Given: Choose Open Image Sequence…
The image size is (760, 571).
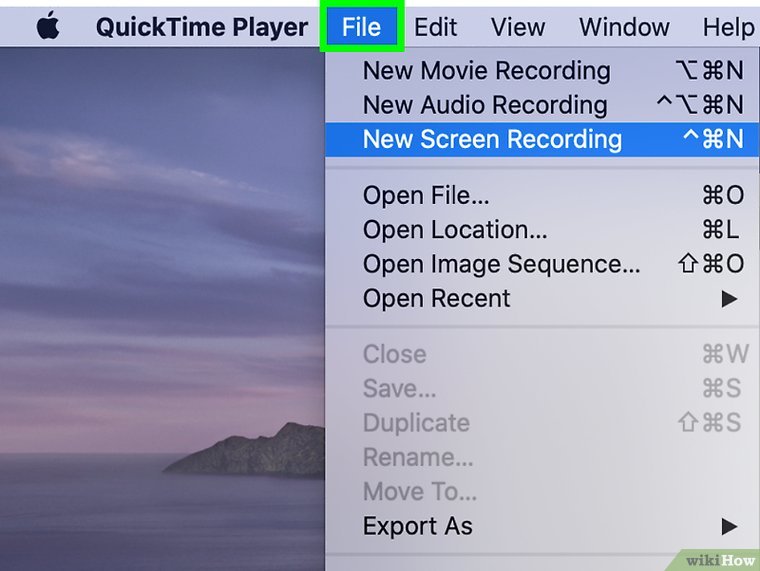Looking at the screenshot, I should 501,264.
